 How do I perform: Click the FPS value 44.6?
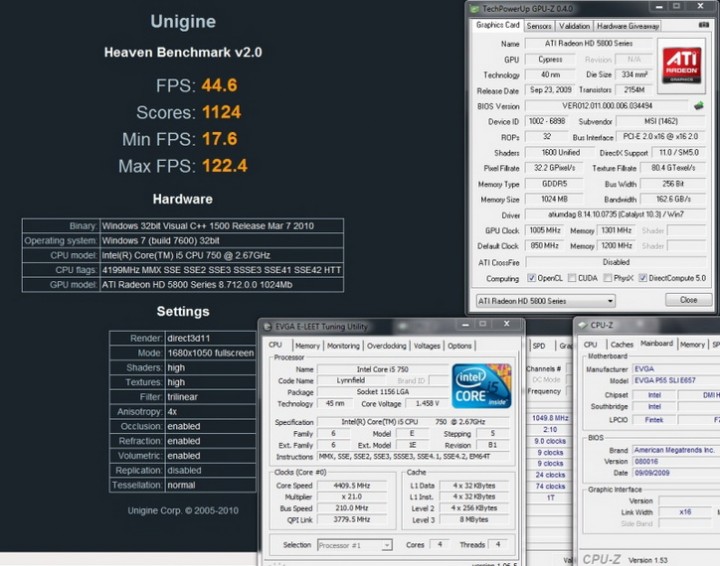[219, 85]
